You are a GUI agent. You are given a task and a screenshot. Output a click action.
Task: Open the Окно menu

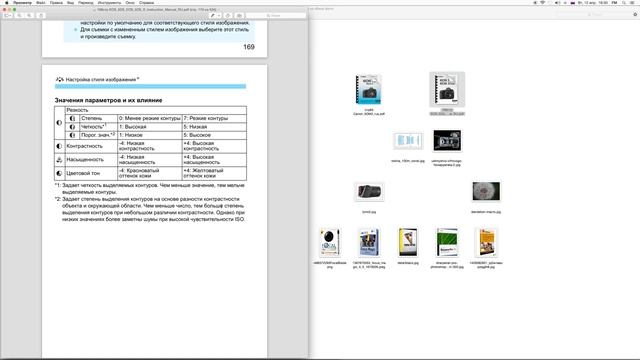pyautogui.click(x=130, y=2)
